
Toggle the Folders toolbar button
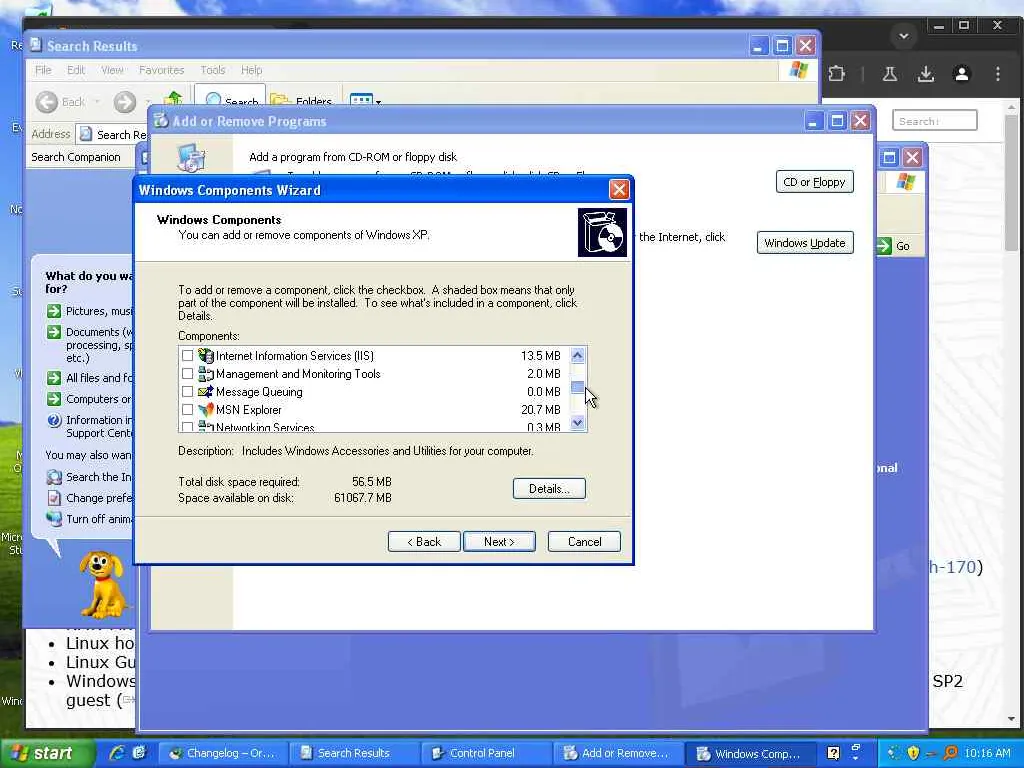pos(301,101)
